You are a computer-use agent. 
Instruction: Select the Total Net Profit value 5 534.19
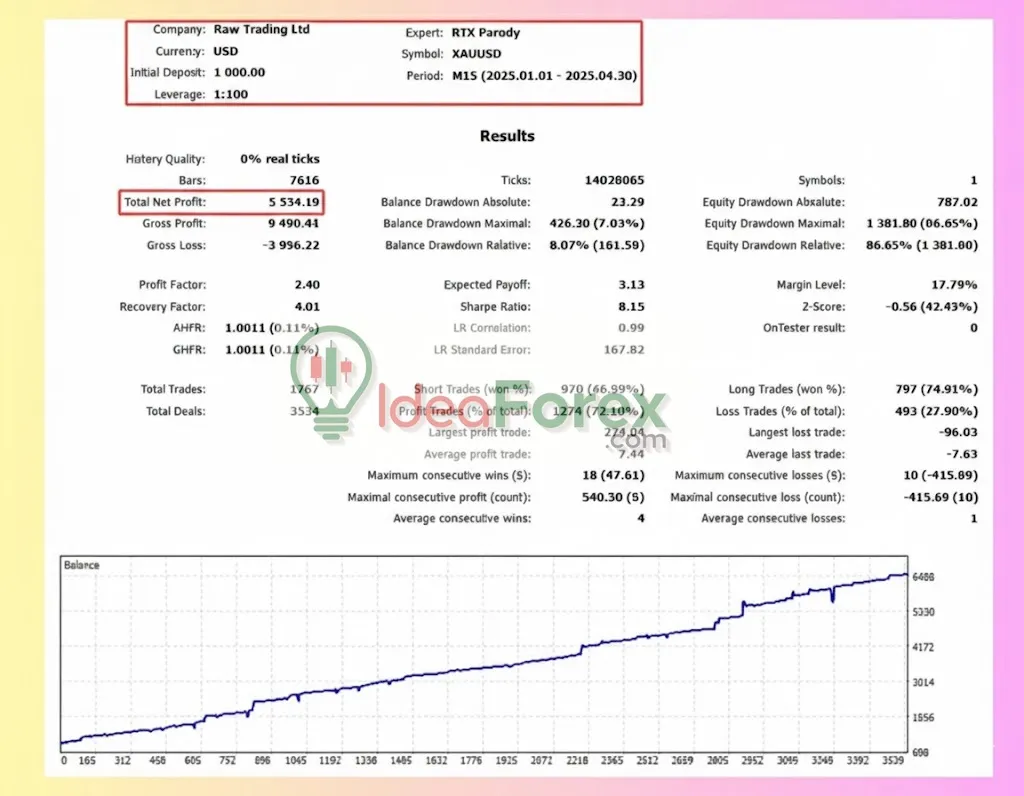click(x=279, y=203)
